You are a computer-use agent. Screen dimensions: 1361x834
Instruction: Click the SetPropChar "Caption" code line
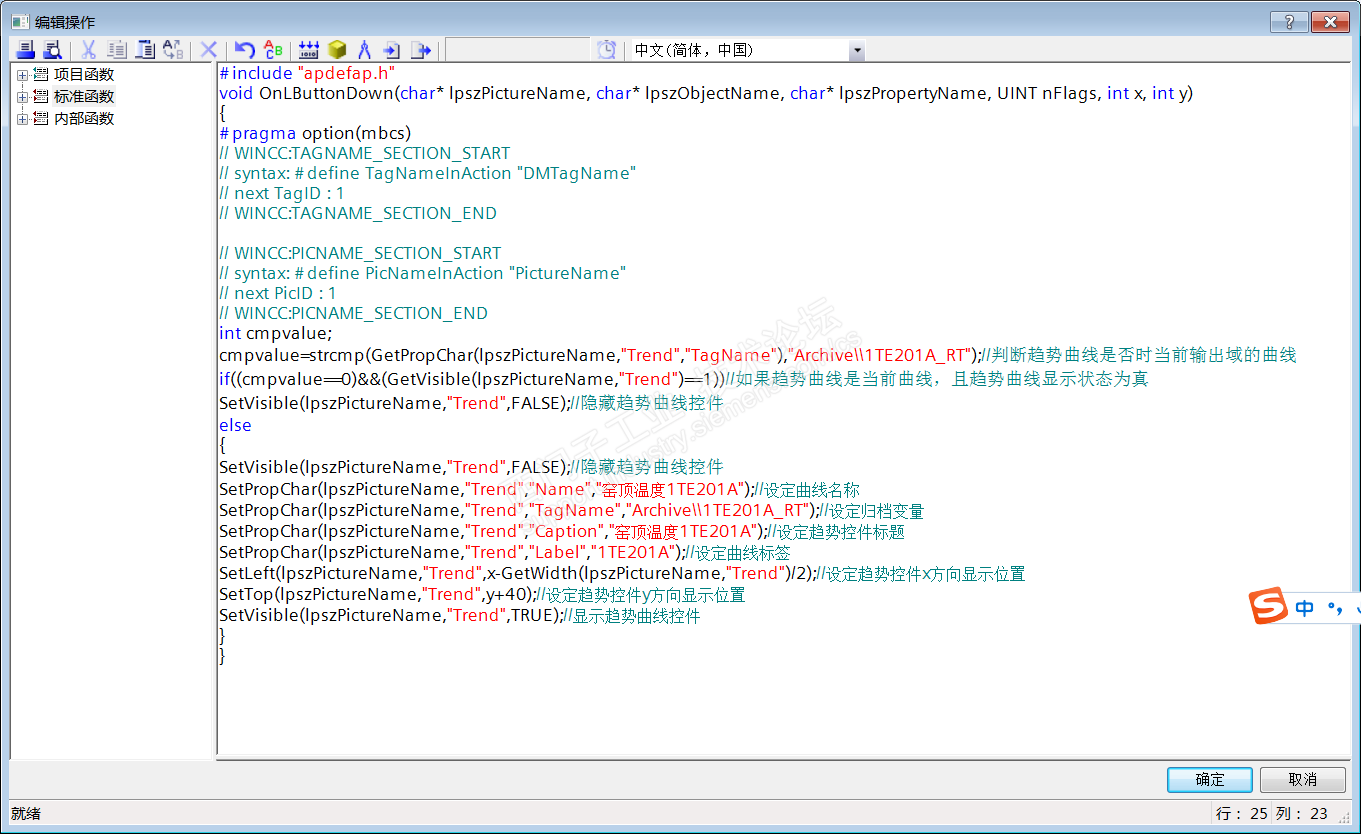[x=562, y=531]
